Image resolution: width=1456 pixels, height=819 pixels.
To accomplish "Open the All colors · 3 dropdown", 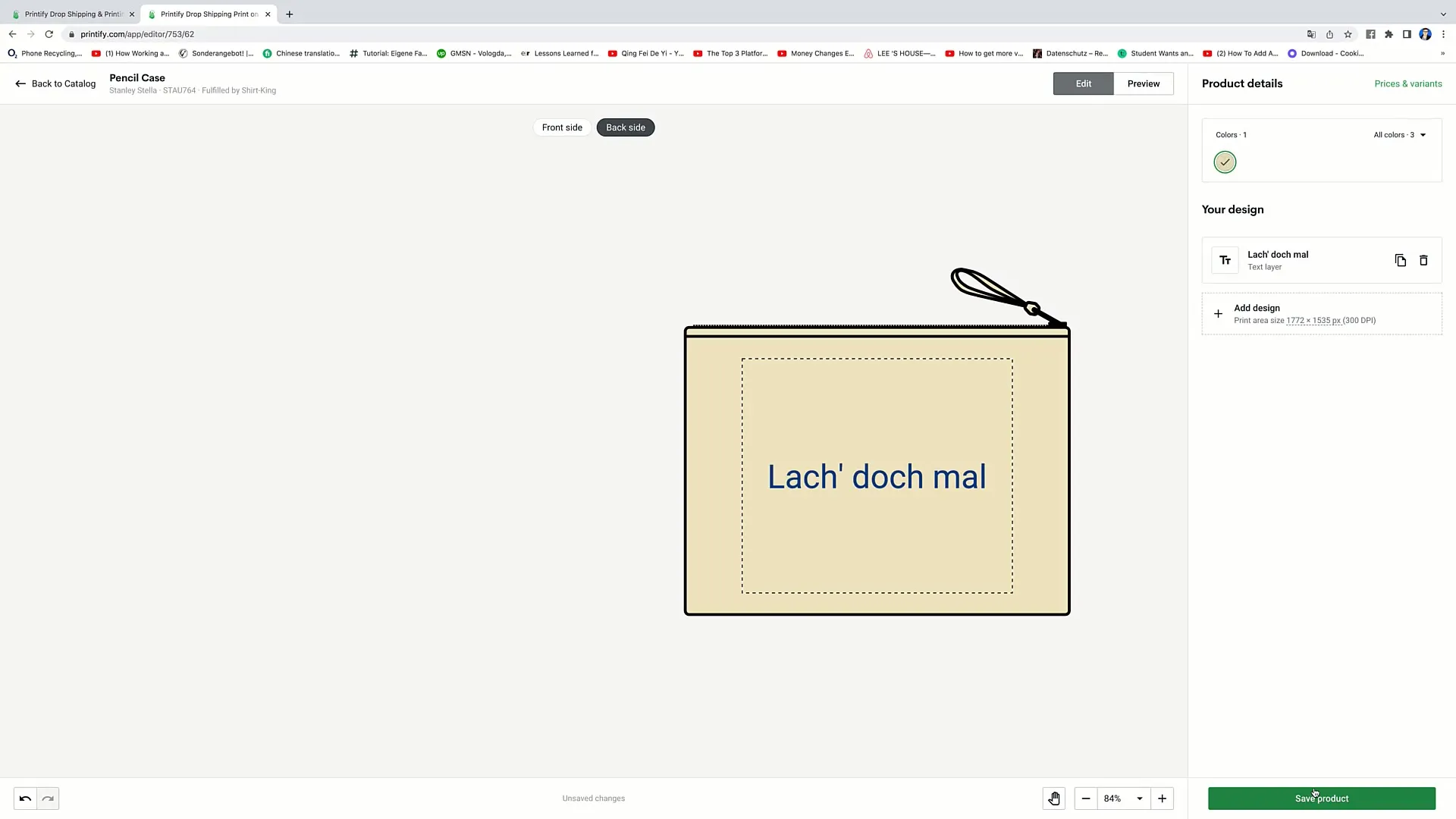I will click(1400, 135).
